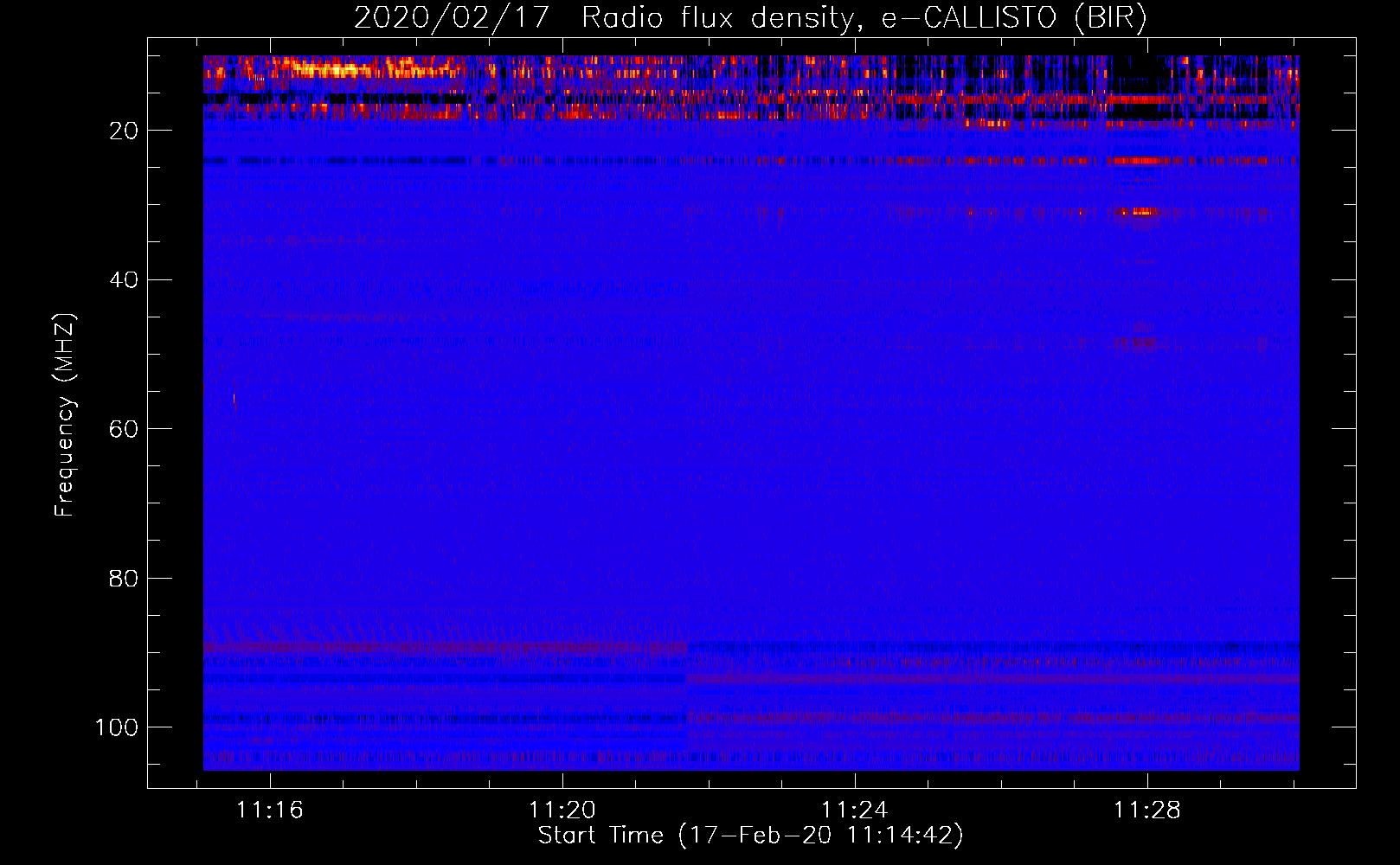
Task: Click the 80 MHz frequency tick label
Action: 124,578
